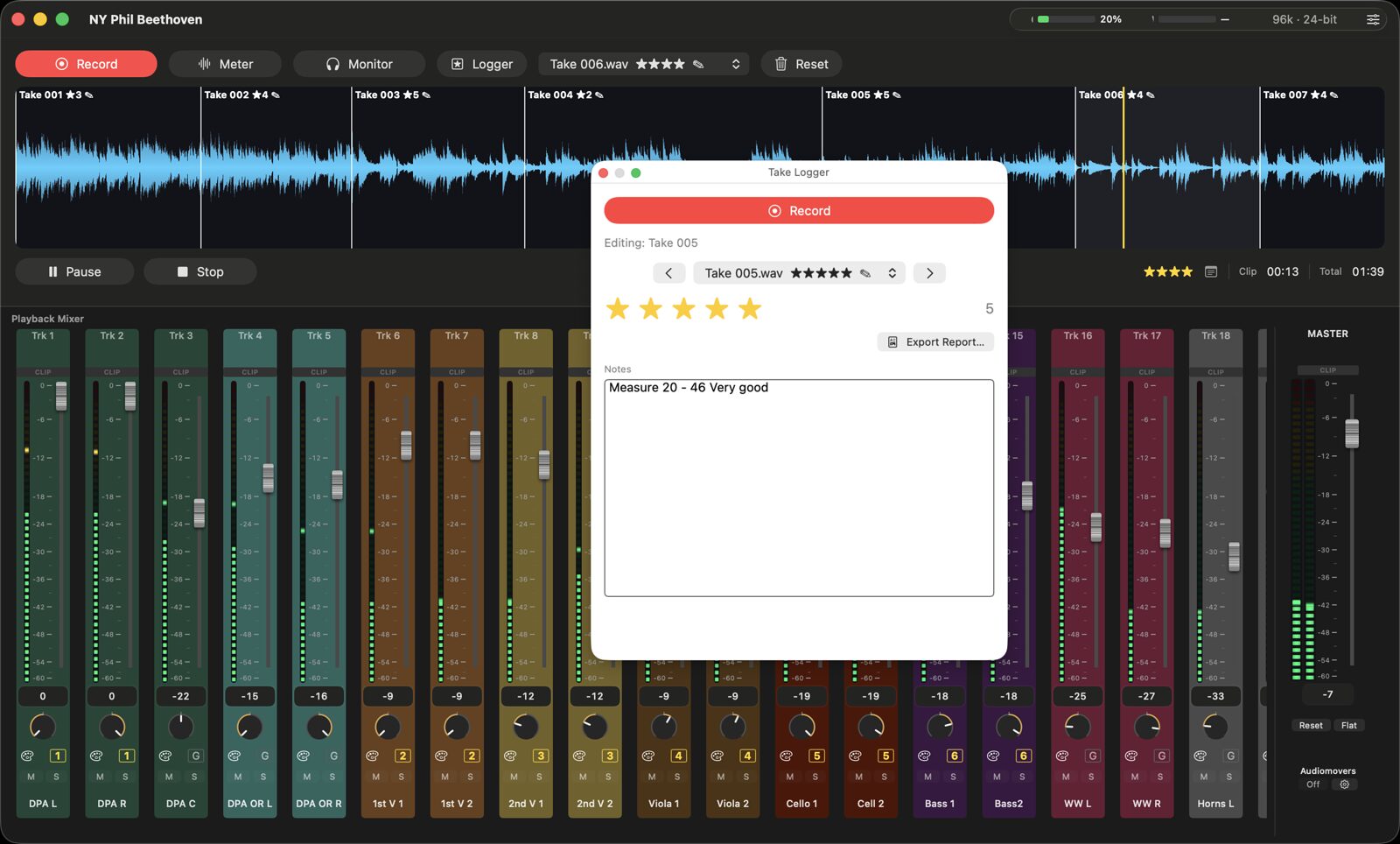Image resolution: width=1400 pixels, height=844 pixels.
Task: Mute the 2nd V 1 track
Action: pyautogui.click(x=514, y=777)
